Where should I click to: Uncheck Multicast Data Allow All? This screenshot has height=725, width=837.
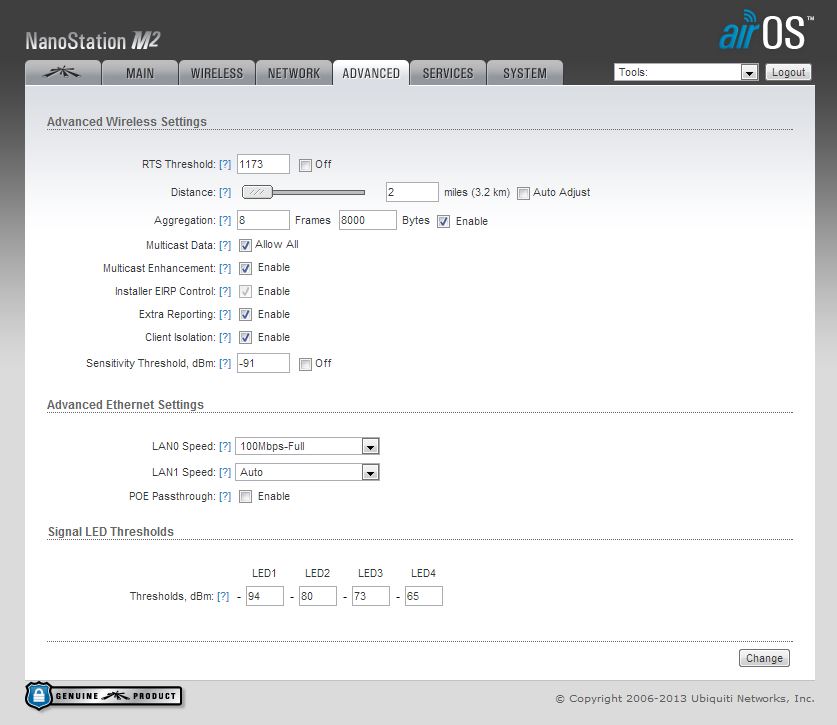[245, 246]
